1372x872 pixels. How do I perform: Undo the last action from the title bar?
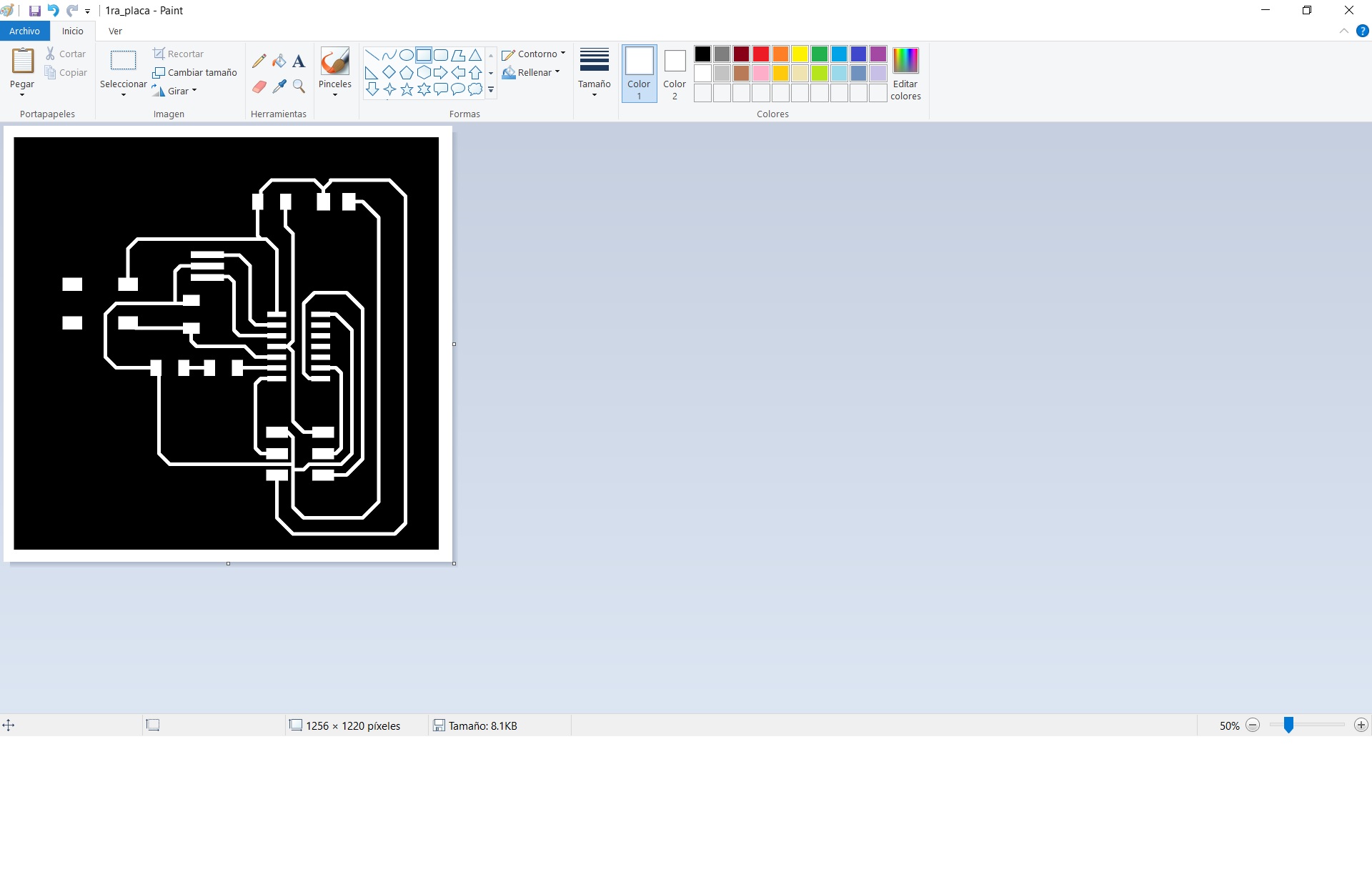point(53,11)
